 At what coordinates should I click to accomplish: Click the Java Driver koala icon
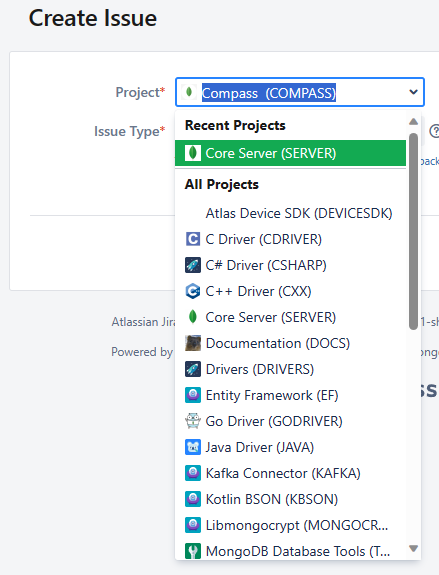pyautogui.click(x=193, y=448)
